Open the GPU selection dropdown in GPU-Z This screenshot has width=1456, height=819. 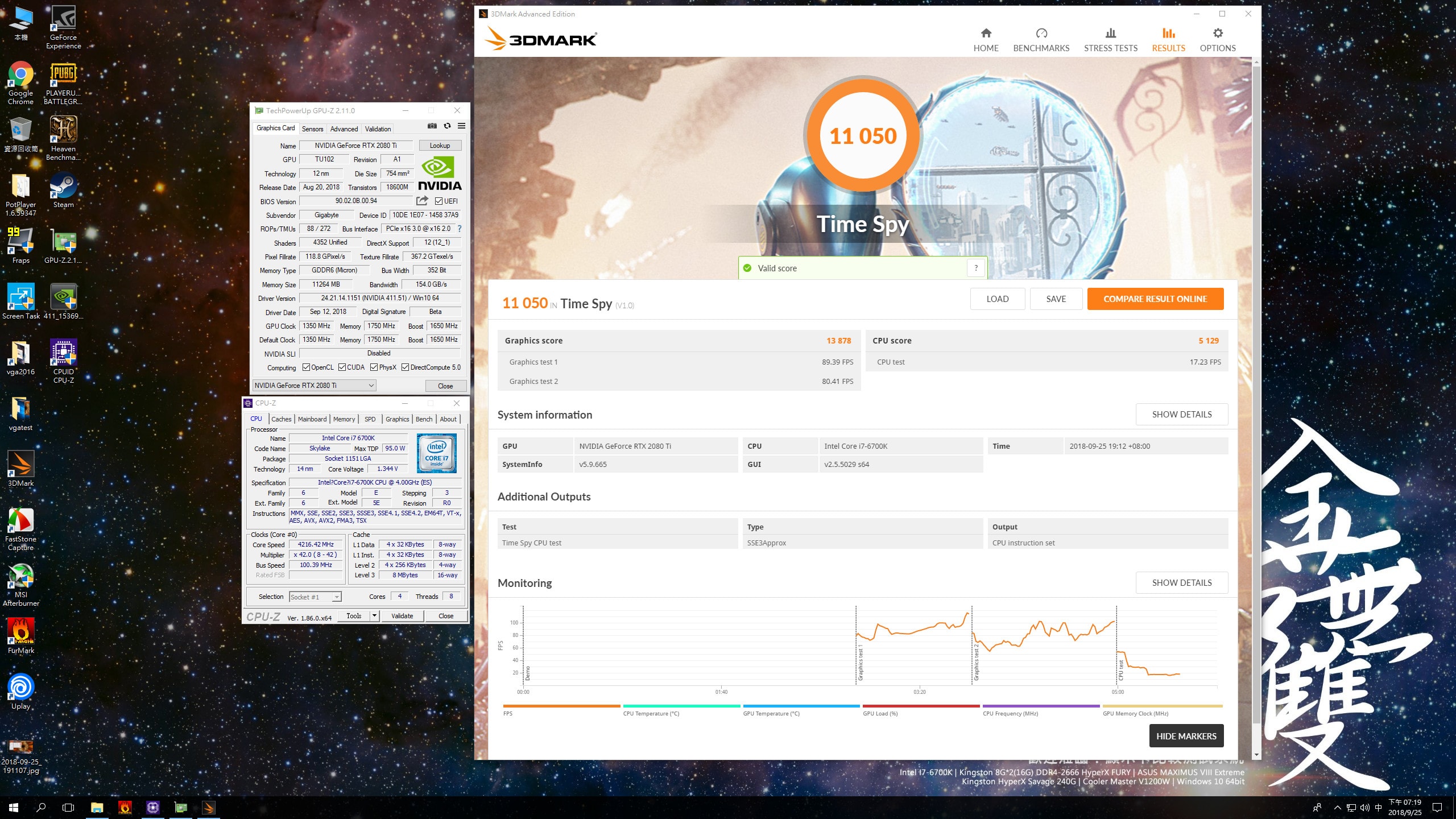pyautogui.click(x=314, y=385)
